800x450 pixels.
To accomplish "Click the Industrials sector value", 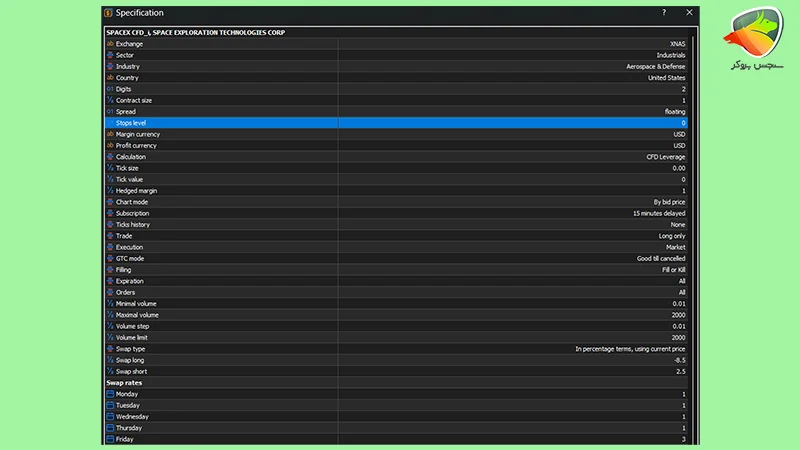I will point(671,55).
